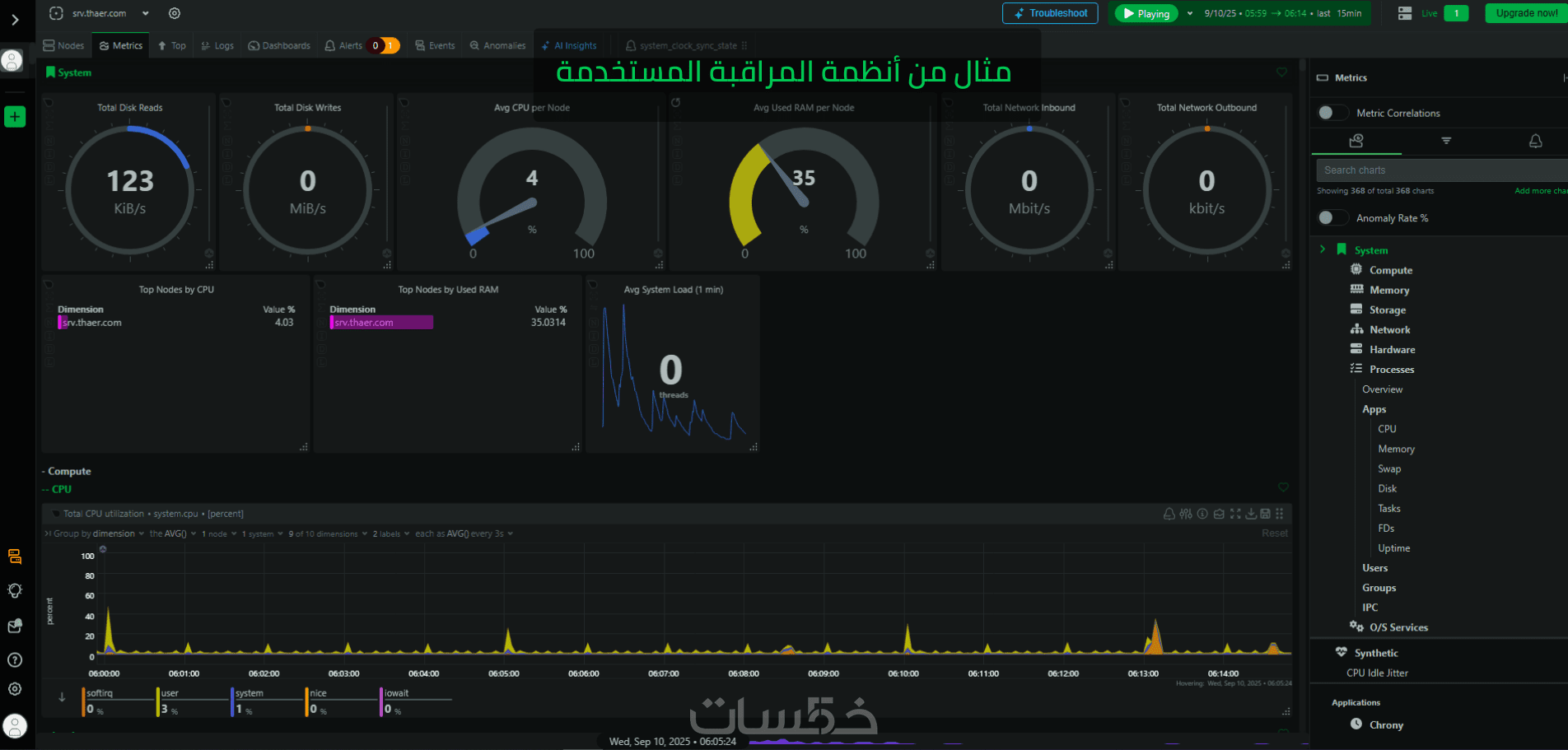Show info for the Total CPU utilization chart
1568x750 pixels.
tap(1202, 514)
